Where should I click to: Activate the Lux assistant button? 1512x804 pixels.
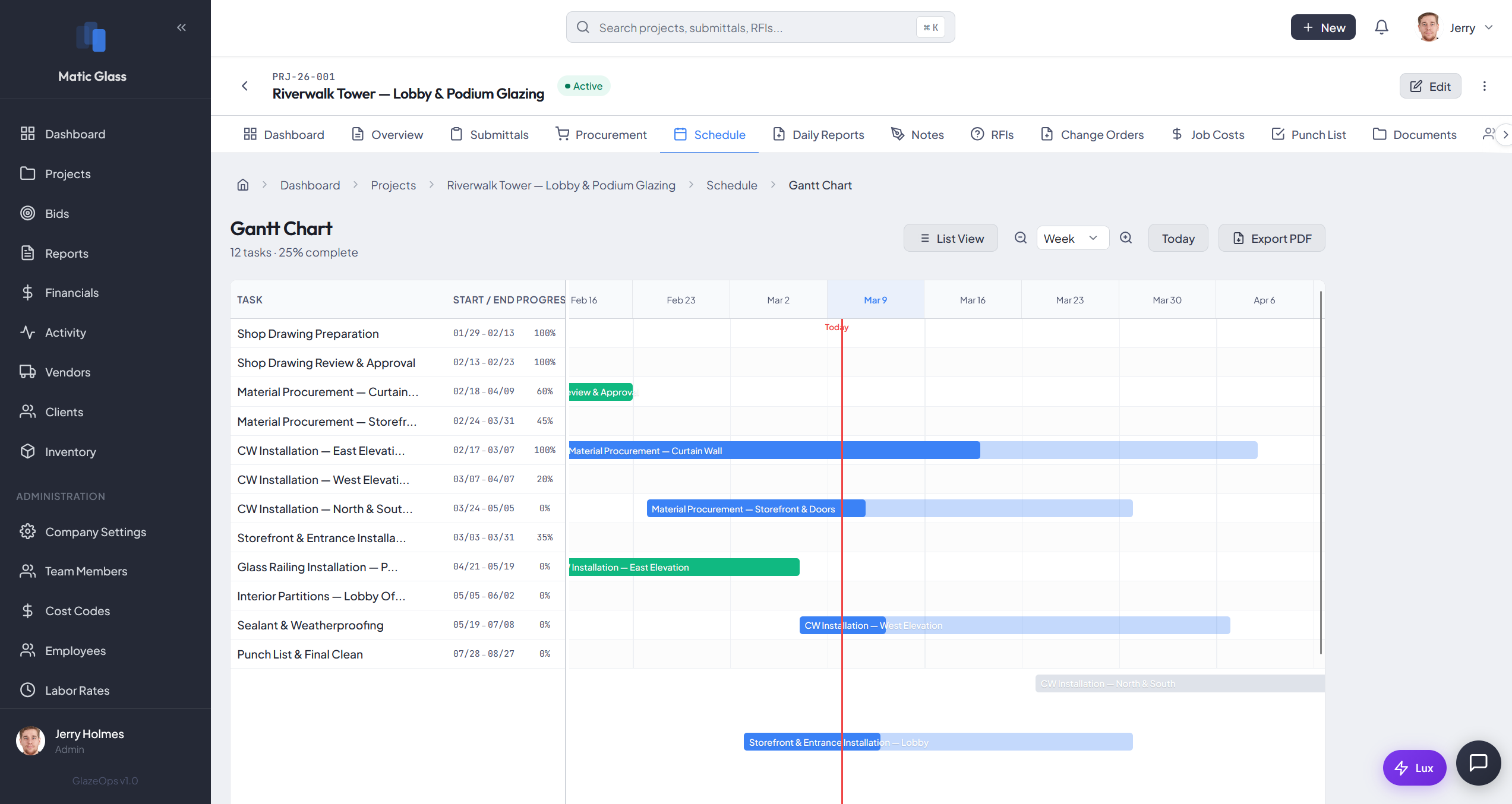[1415, 767]
